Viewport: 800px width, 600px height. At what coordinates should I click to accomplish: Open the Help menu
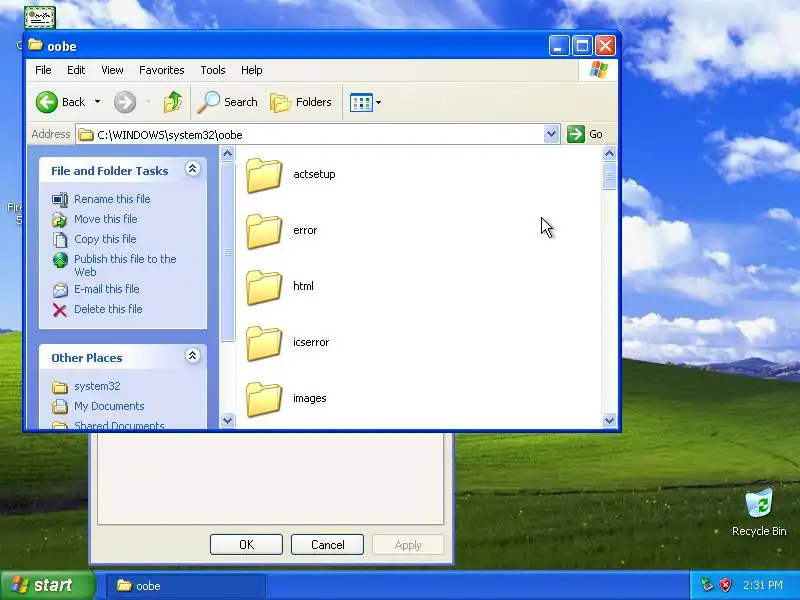252,70
